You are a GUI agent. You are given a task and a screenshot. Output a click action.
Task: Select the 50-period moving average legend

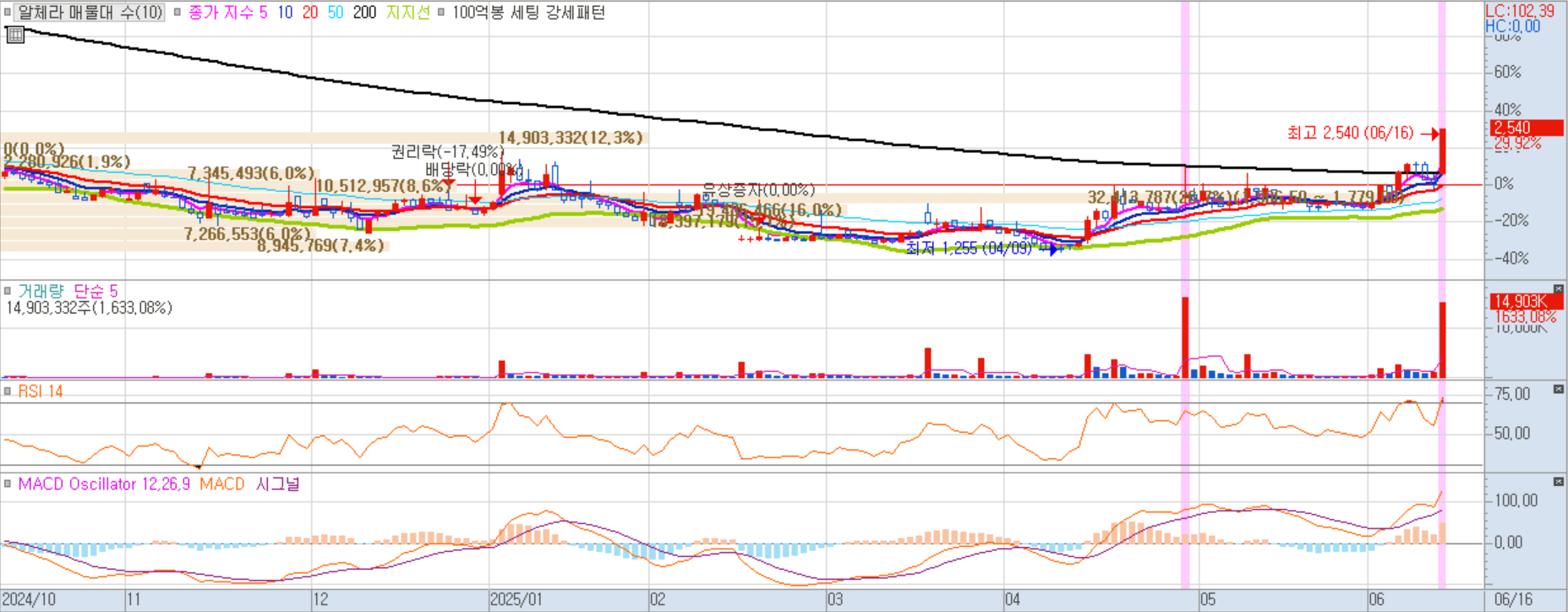coord(336,13)
